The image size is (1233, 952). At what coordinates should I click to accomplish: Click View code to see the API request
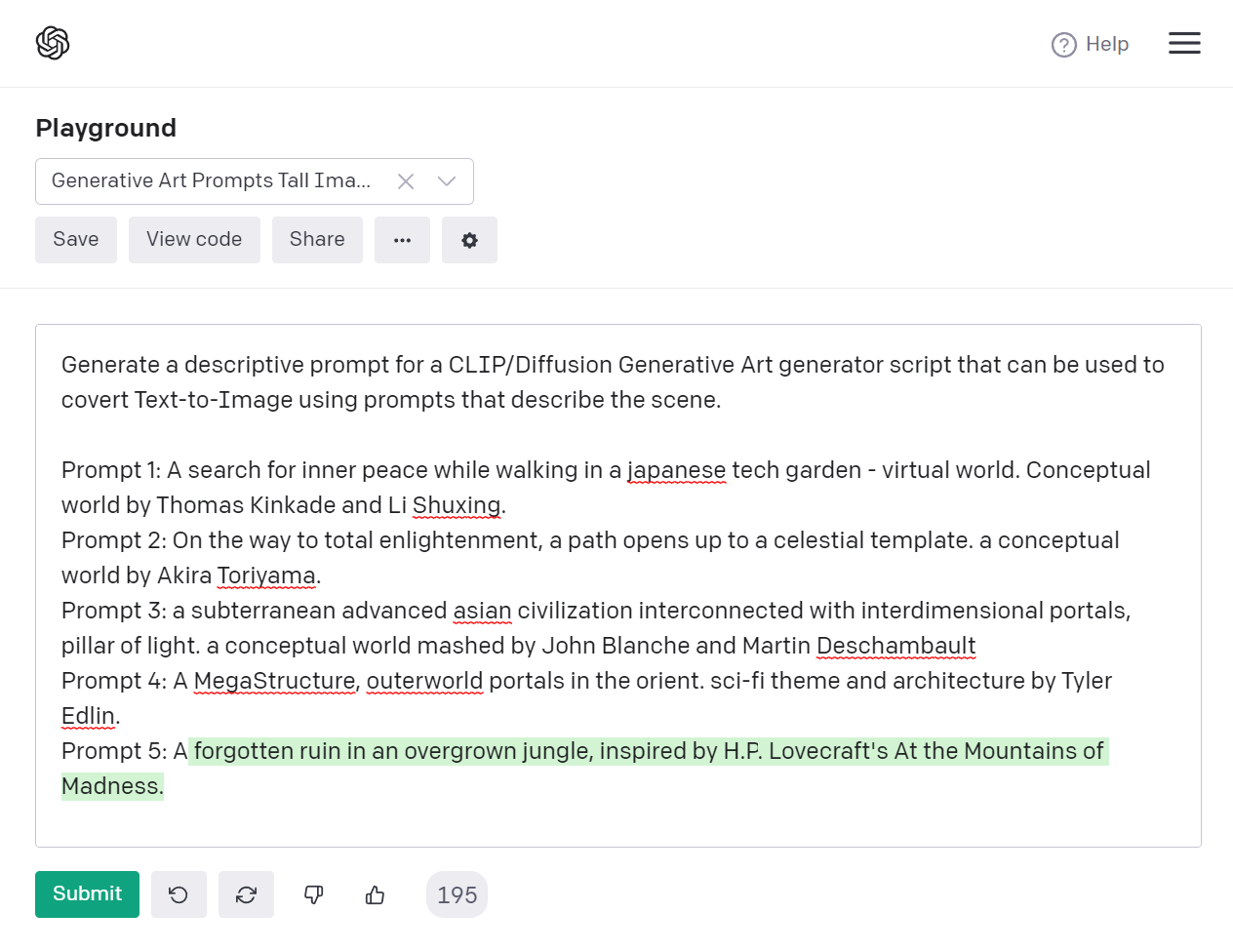(194, 239)
